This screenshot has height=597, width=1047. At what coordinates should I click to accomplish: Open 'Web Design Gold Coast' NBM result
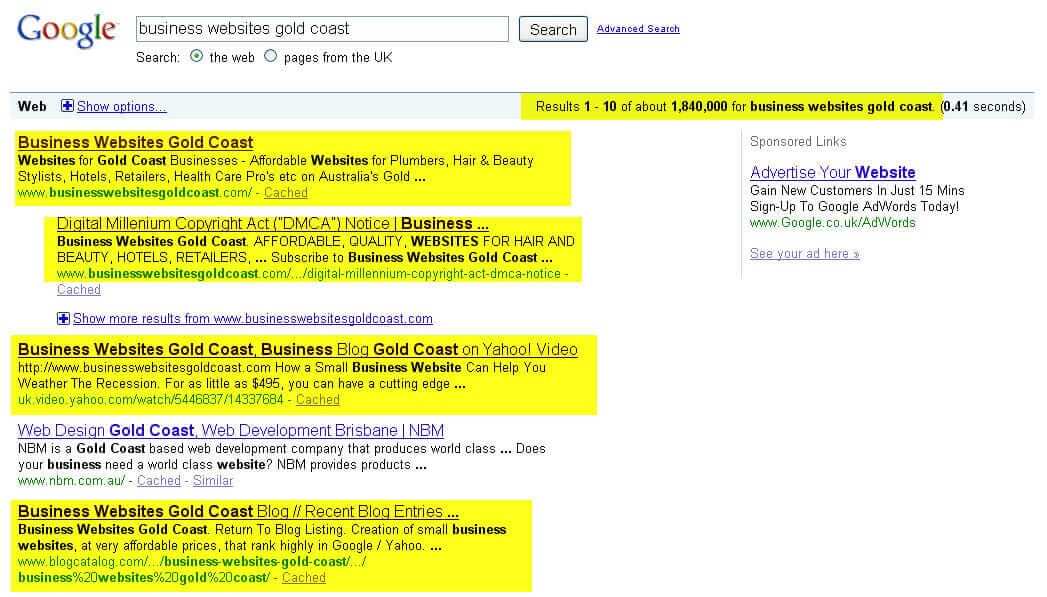[x=231, y=431]
